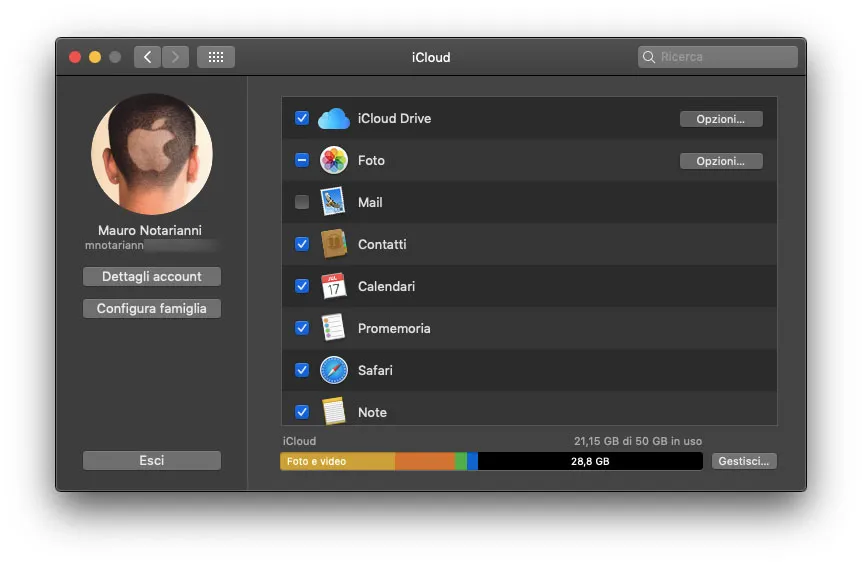Click the Ricerca search field

[717, 57]
